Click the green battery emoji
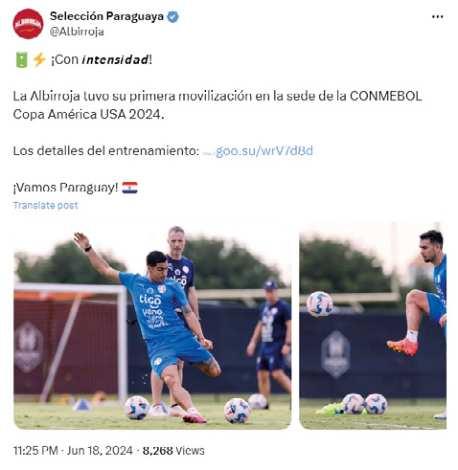The height and width of the screenshot is (470, 458). click(22, 60)
